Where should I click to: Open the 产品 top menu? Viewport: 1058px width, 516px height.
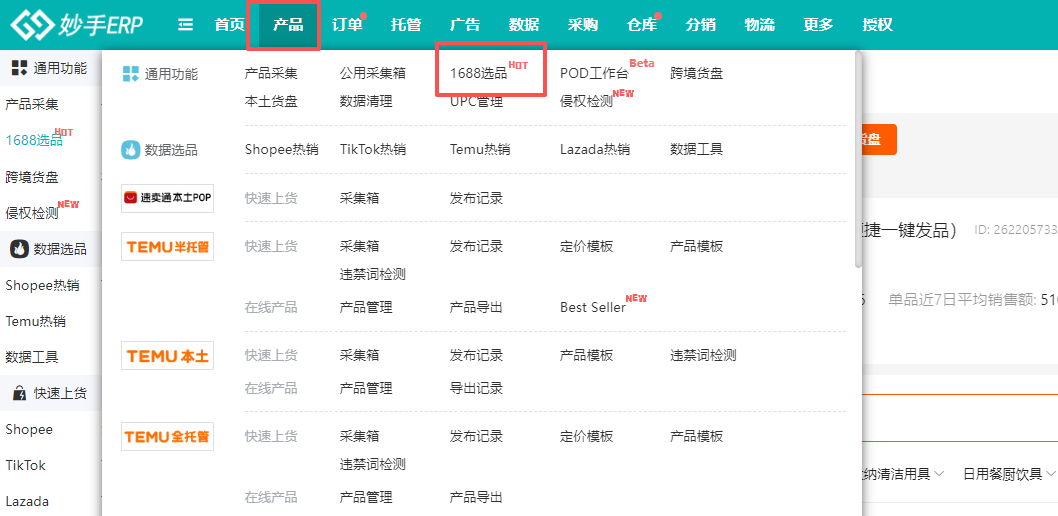tap(288, 25)
